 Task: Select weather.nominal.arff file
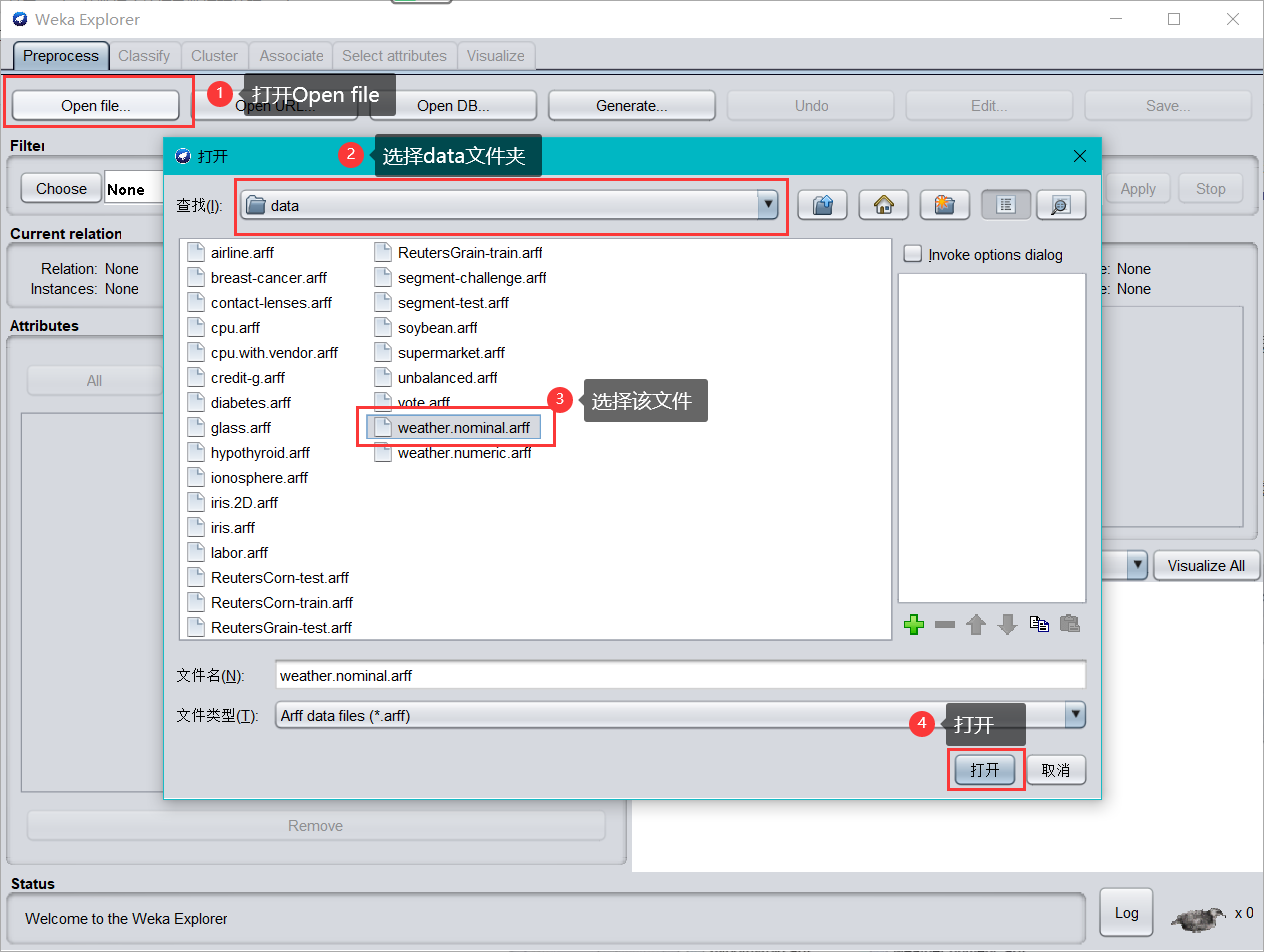coord(453,428)
